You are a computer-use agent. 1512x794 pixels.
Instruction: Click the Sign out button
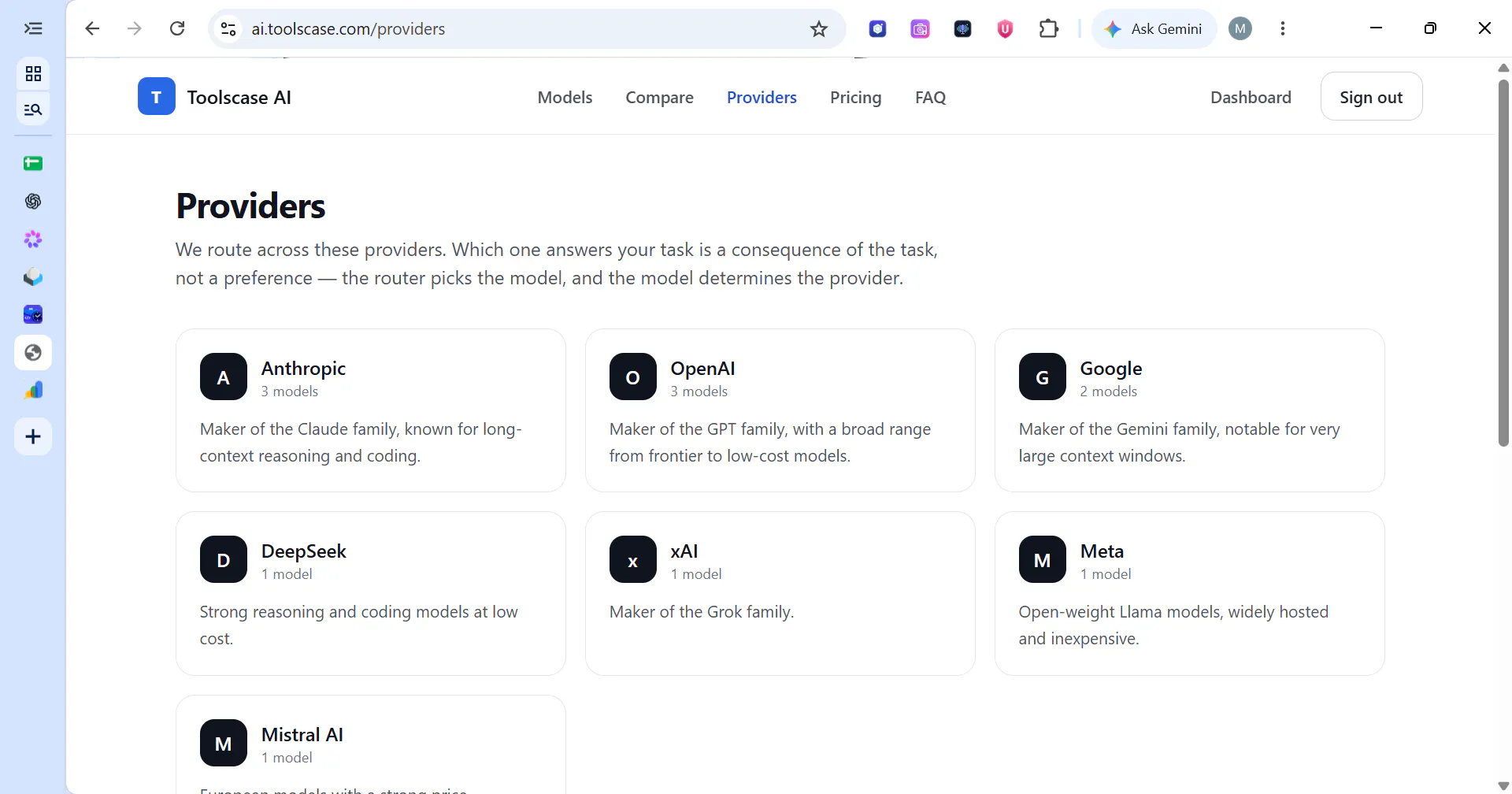tap(1371, 97)
